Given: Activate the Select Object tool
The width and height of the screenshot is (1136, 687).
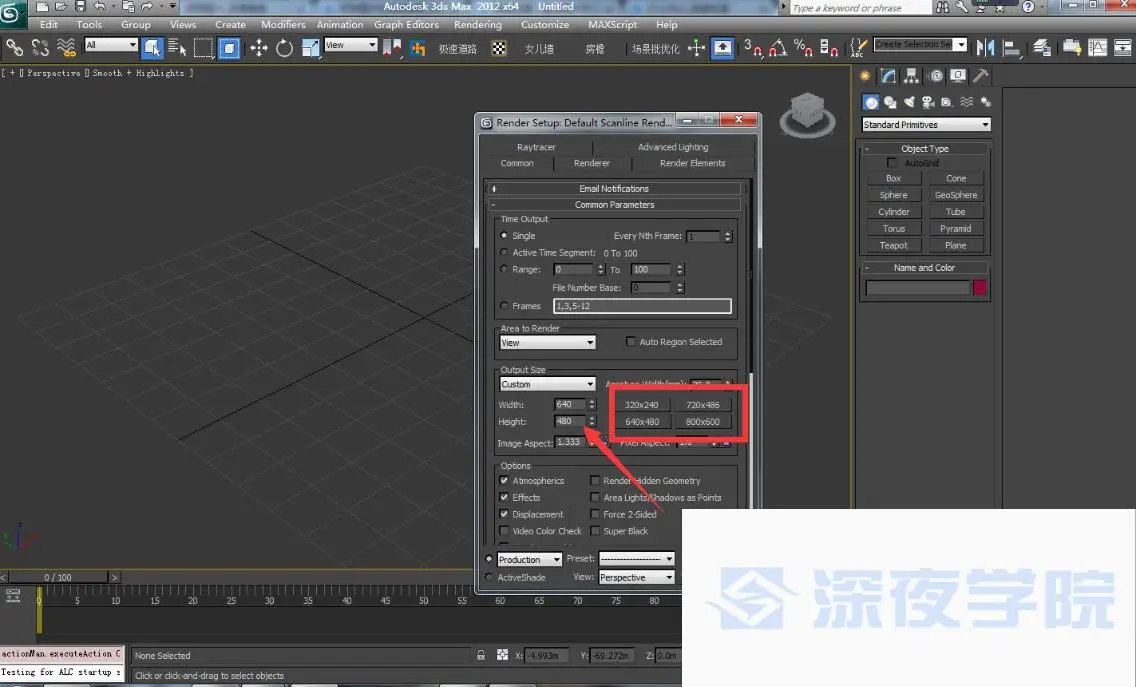Looking at the screenshot, I should click(152, 48).
